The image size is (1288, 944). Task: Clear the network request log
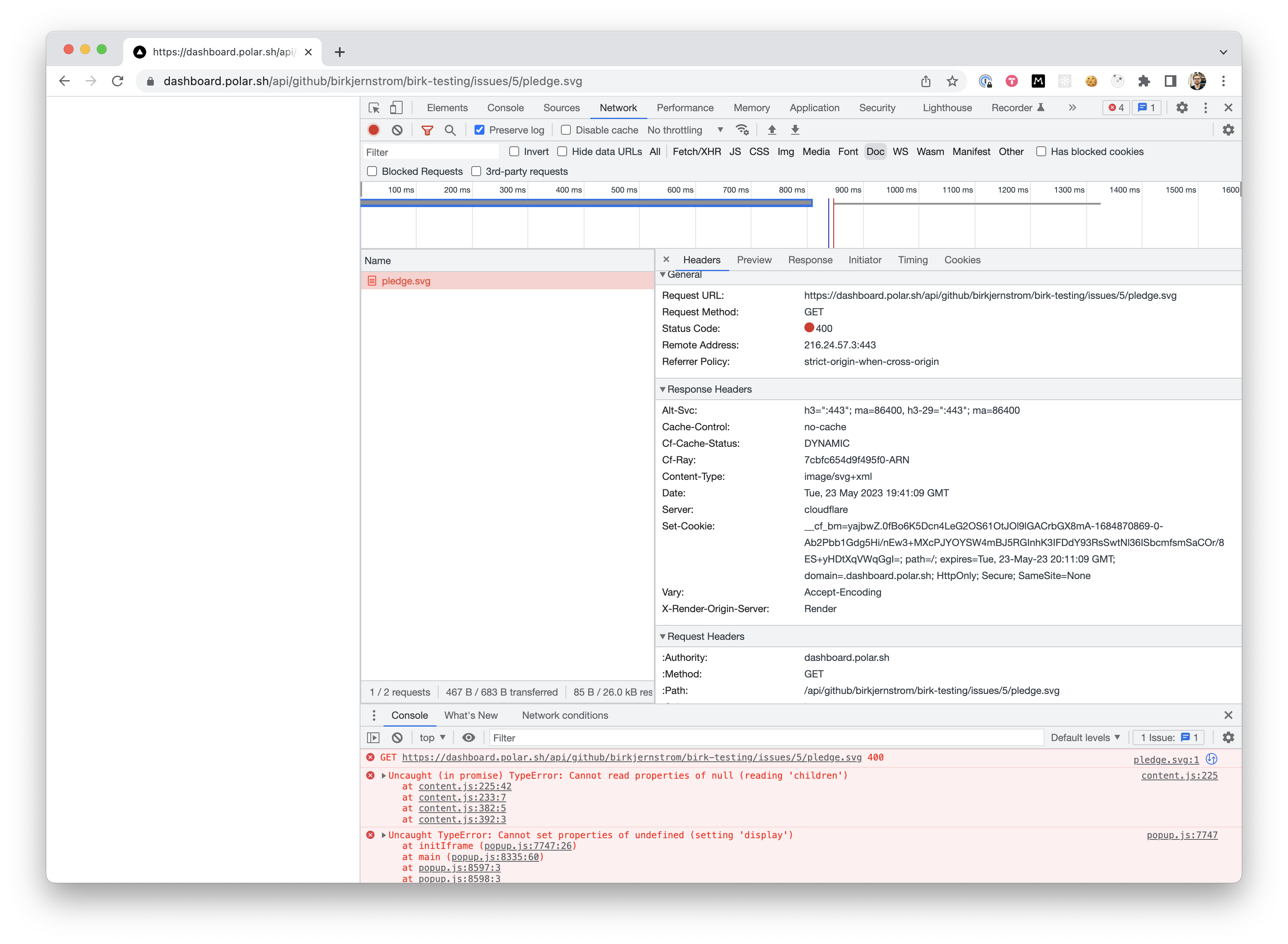click(396, 130)
